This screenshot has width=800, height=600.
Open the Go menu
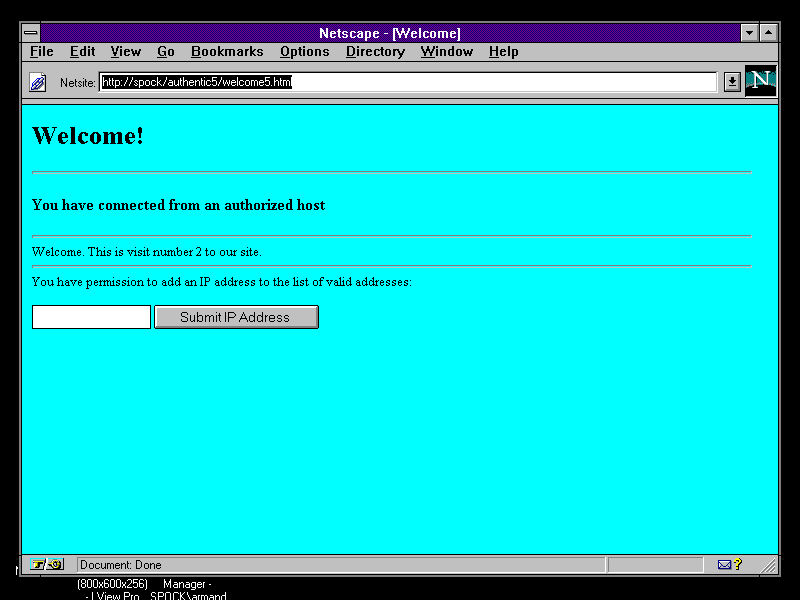click(x=166, y=52)
